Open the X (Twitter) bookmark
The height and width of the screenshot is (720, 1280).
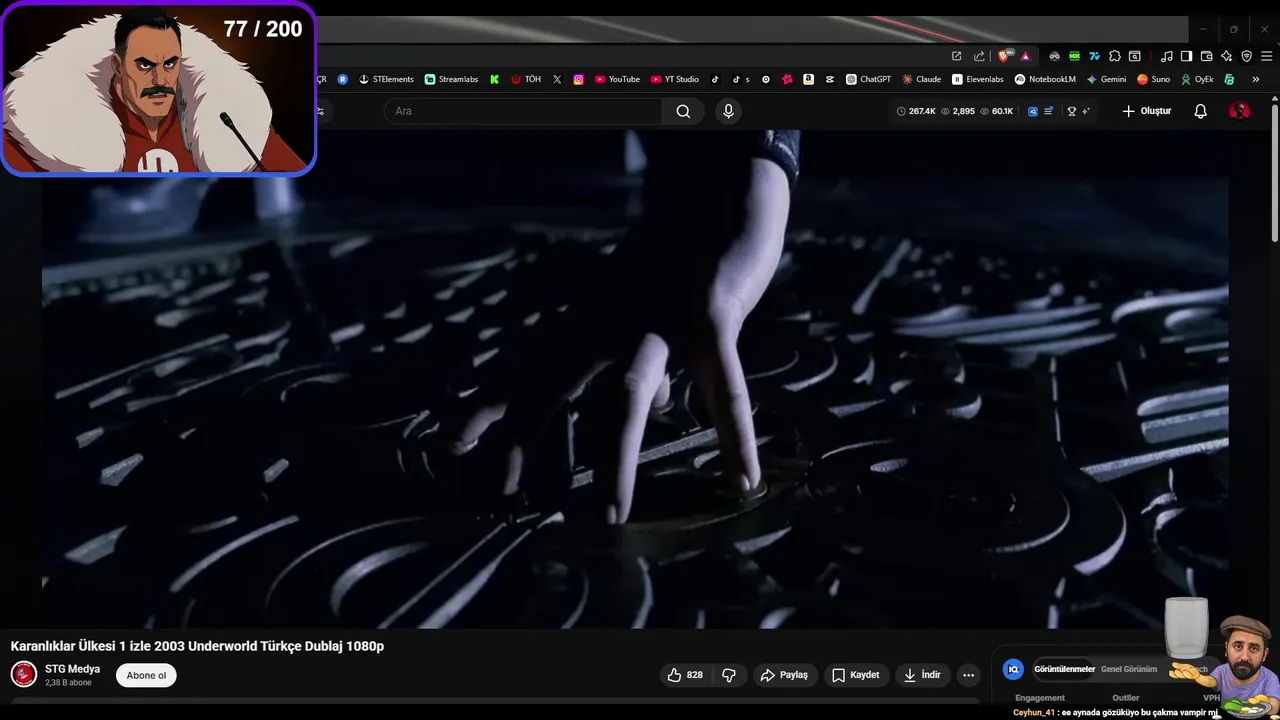pos(557,79)
